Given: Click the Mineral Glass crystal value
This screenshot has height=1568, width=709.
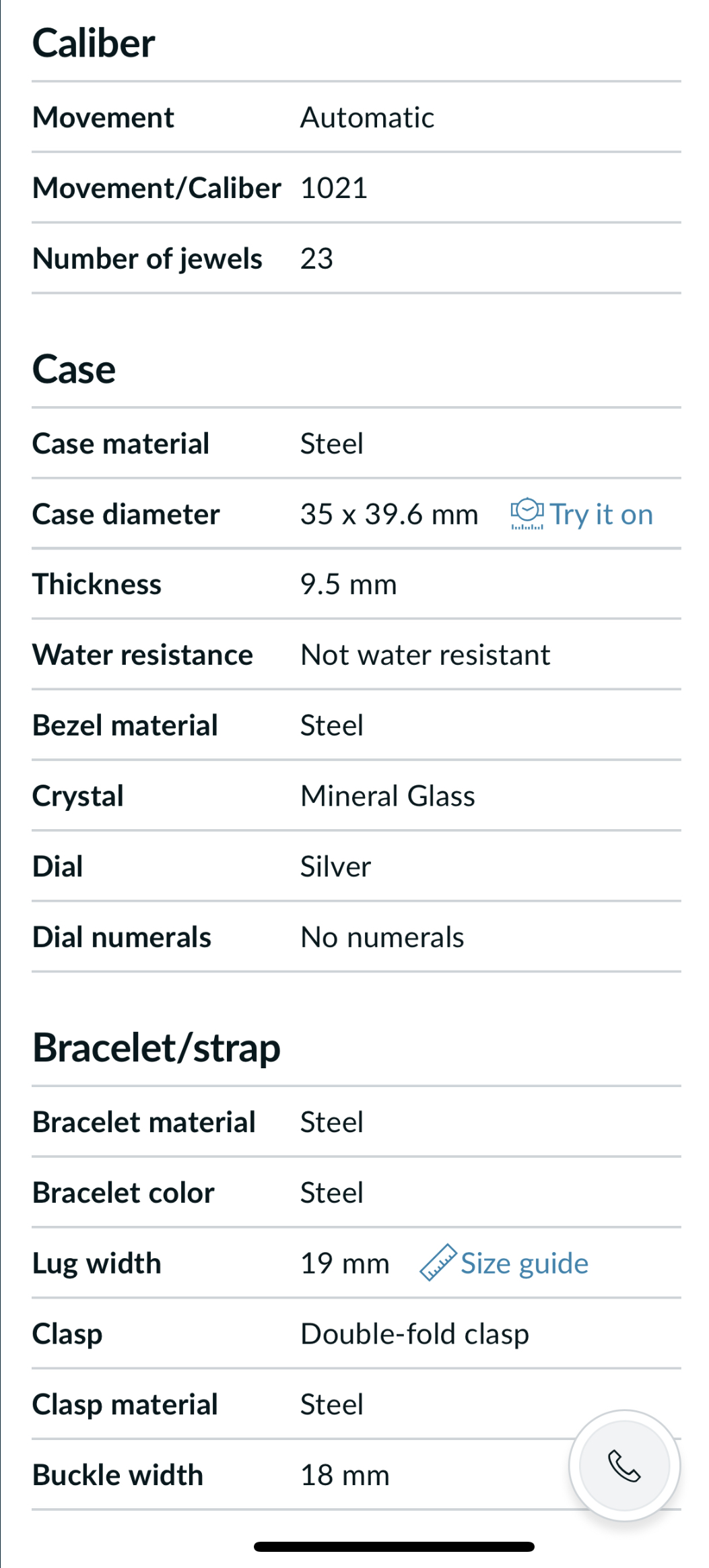Looking at the screenshot, I should tap(387, 796).
